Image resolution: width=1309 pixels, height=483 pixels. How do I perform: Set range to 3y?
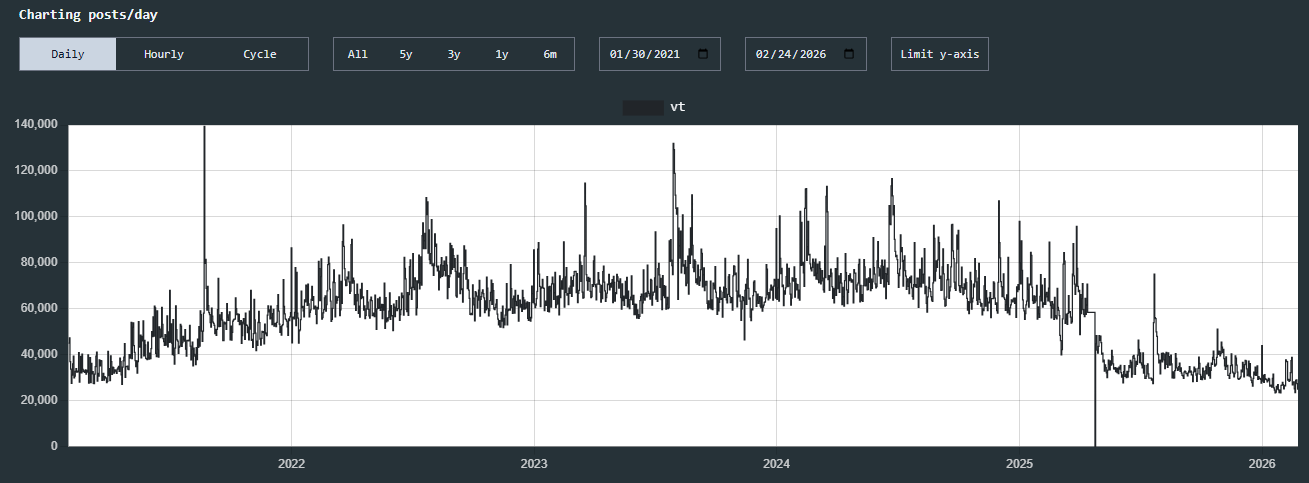[454, 54]
